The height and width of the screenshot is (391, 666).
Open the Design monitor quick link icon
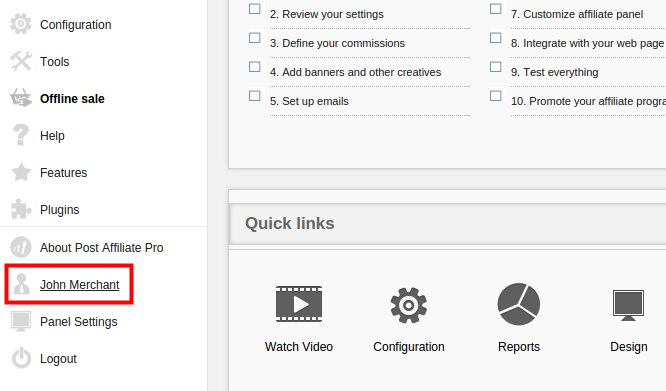coord(628,305)
